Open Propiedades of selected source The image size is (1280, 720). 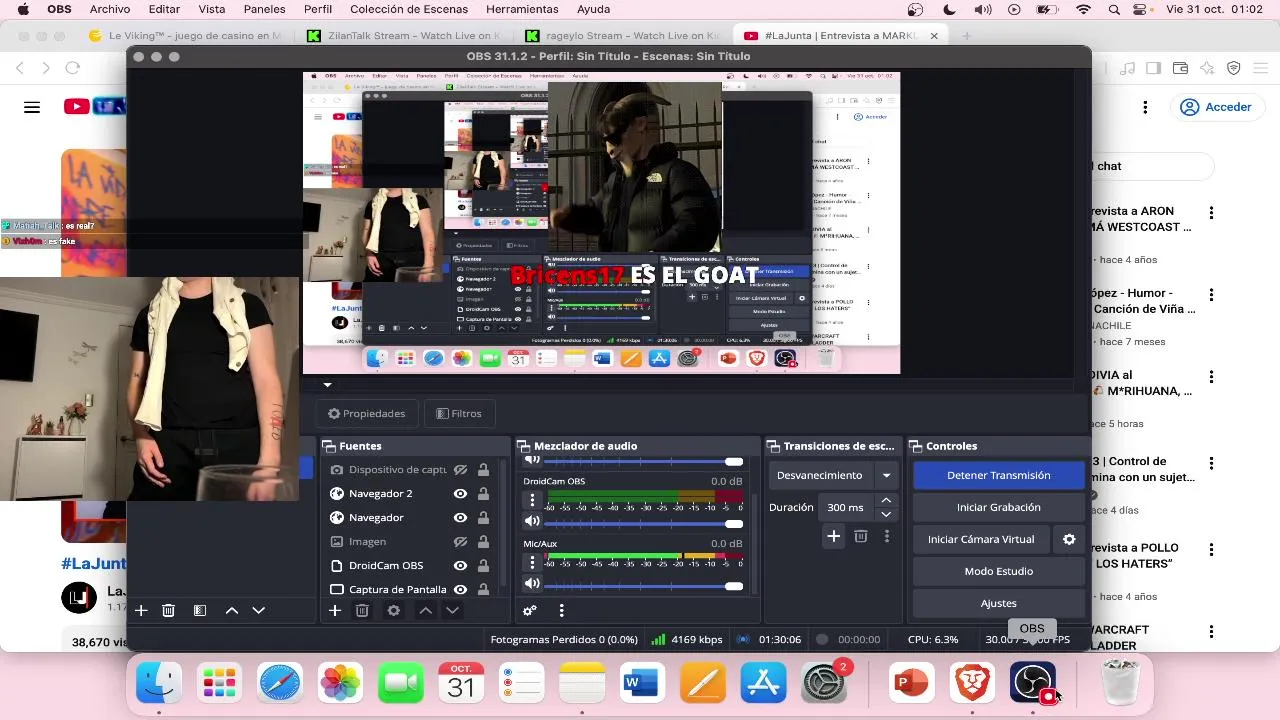(366, 413)
